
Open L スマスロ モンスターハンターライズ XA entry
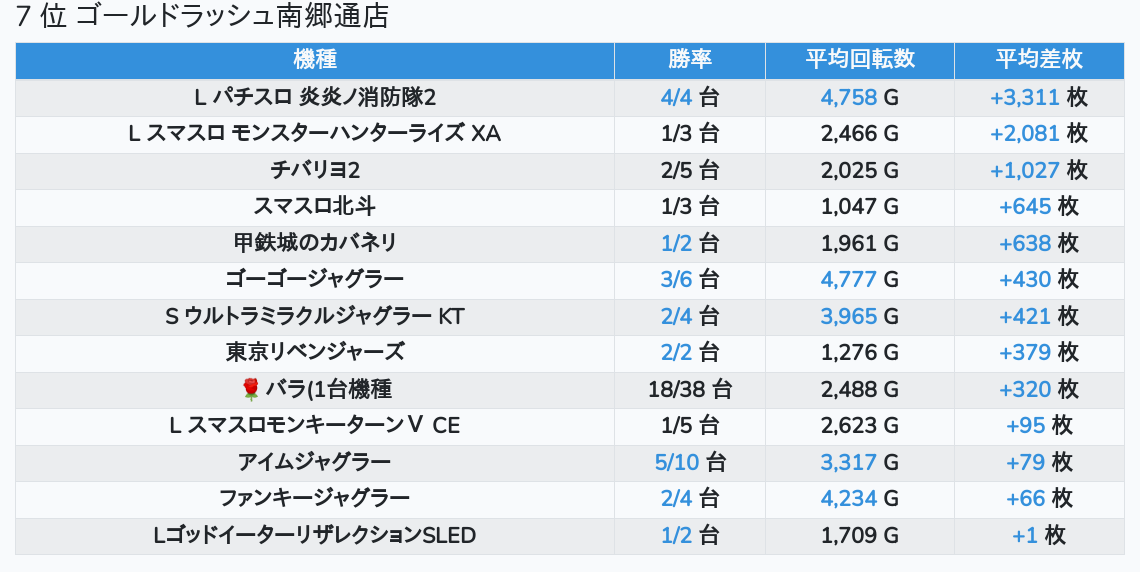(315, 134)
